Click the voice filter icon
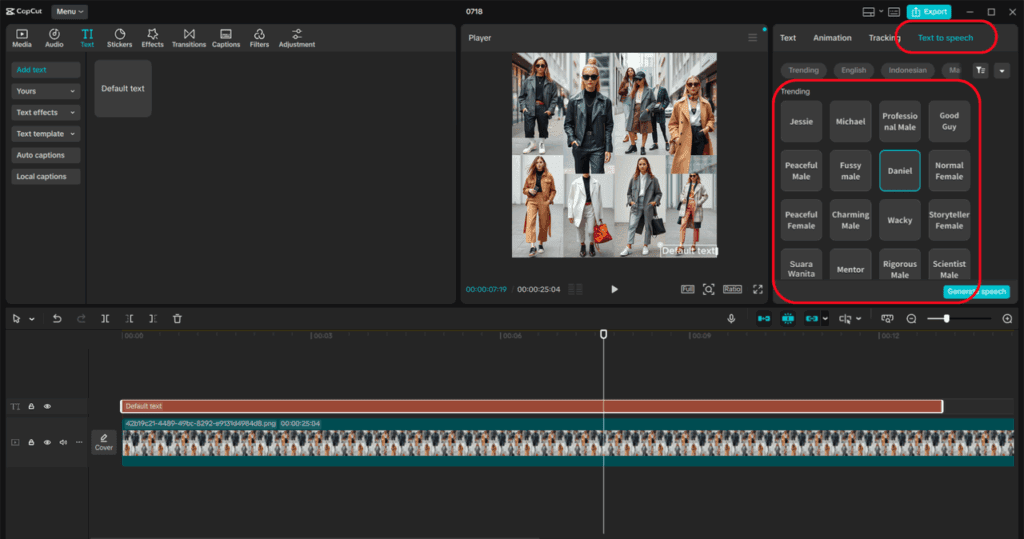Viewport: 1024px width, 539px height. click(x=980, y=71)
